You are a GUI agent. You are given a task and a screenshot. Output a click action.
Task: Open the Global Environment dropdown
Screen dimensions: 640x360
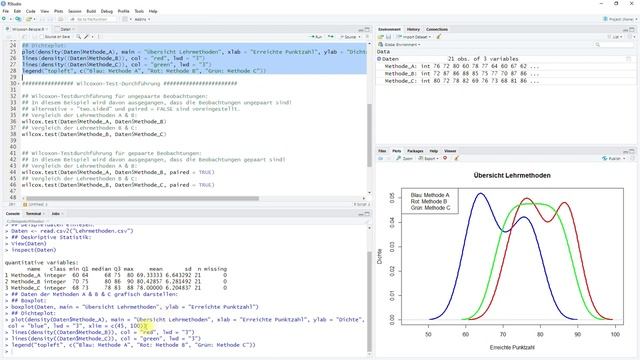coord(400,44)
